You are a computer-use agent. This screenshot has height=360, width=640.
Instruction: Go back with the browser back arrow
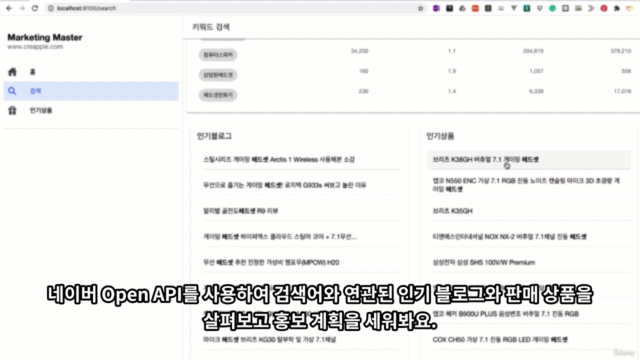tap(9, 8)
